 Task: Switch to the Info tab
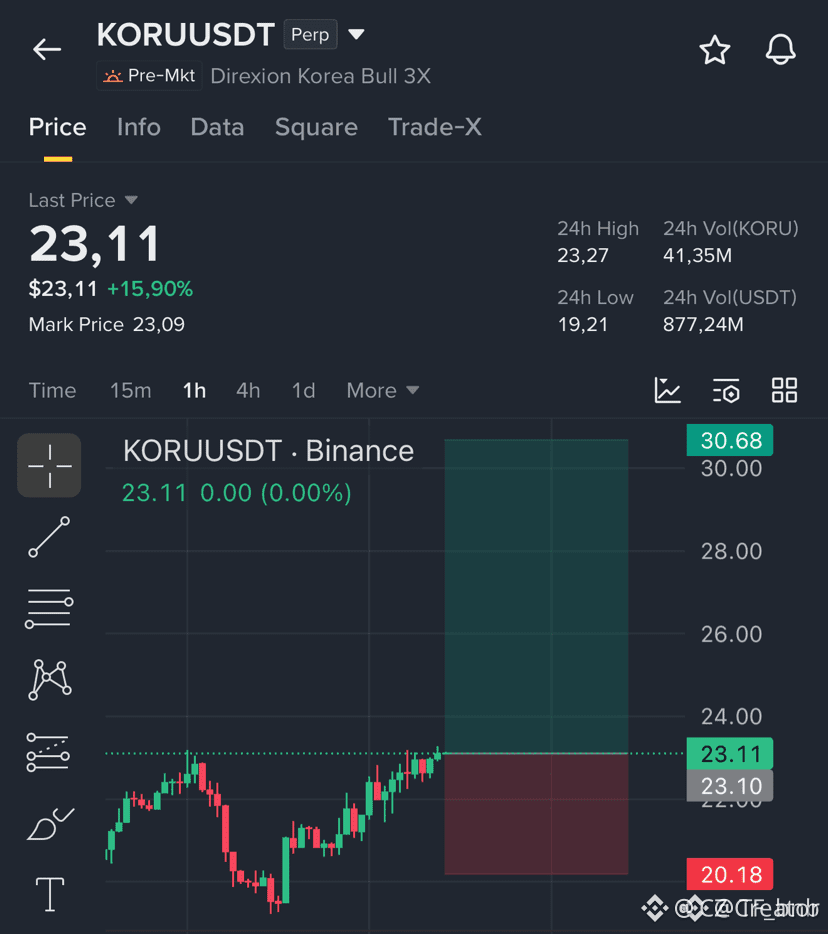[139, 127]
